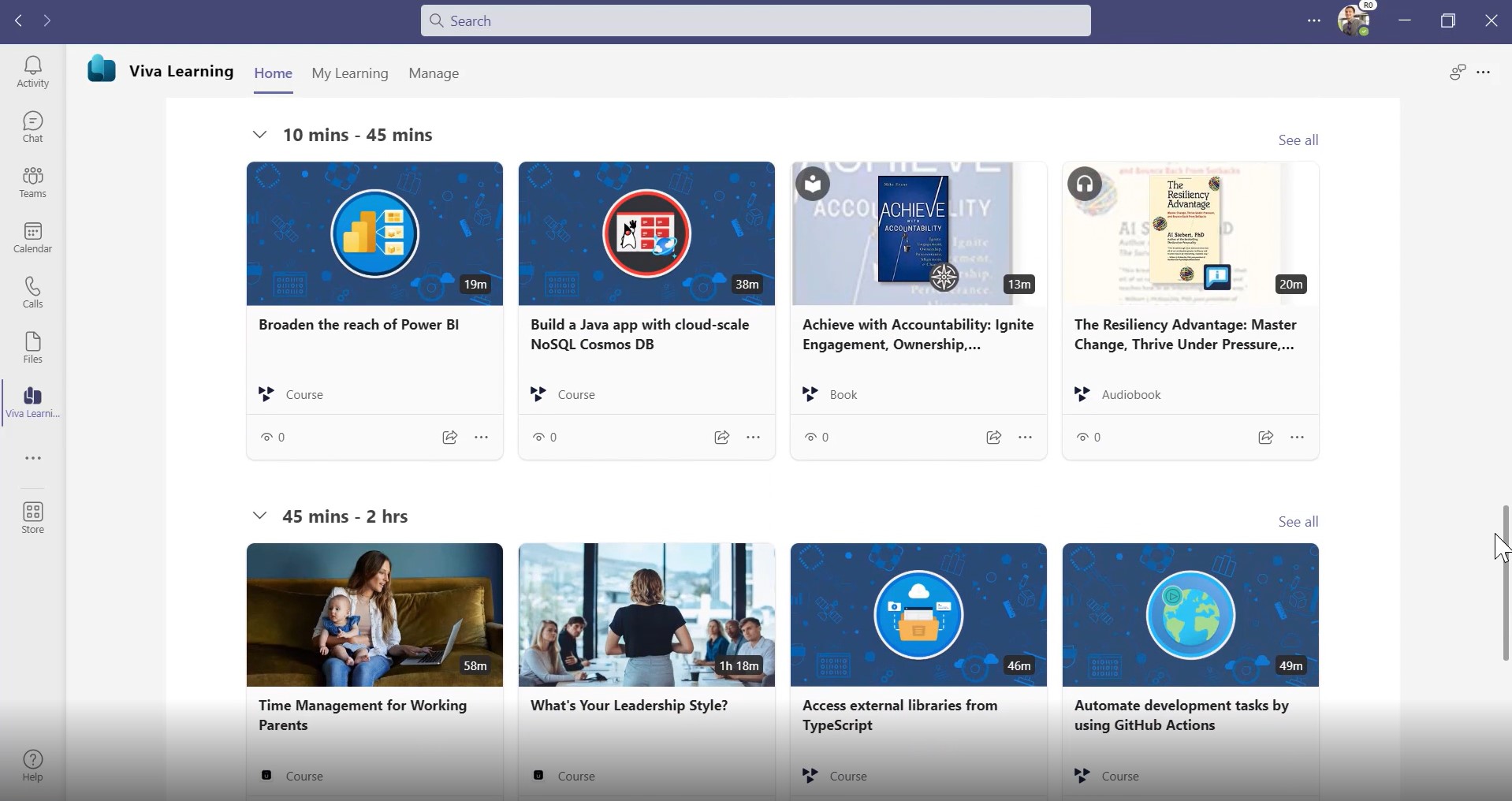Click the Viva Learning app logo
Image resolution: width=1512 pixels, height=801 pixels.
coord(102,69)
